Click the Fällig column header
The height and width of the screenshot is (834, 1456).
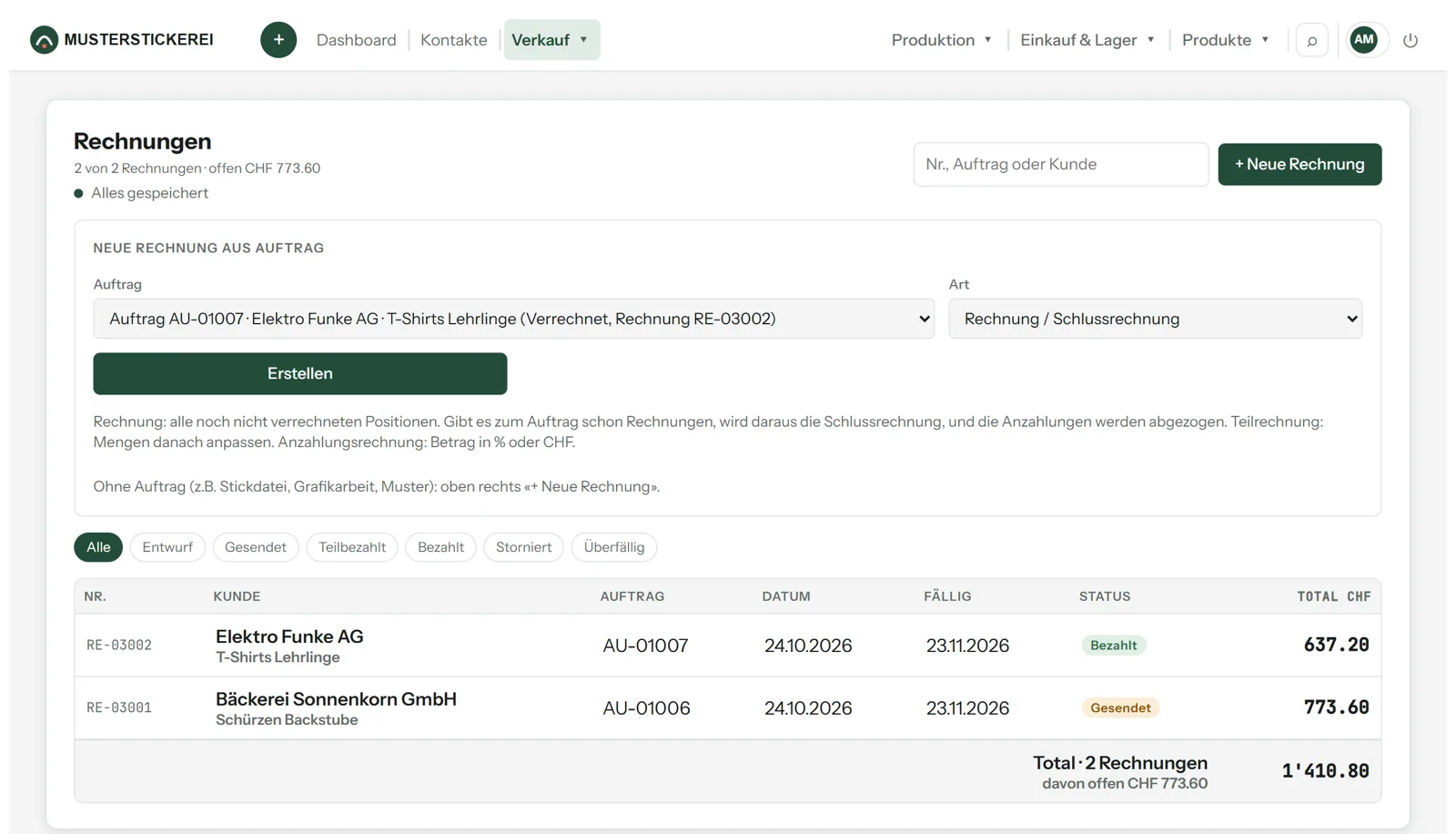[947, 596]
